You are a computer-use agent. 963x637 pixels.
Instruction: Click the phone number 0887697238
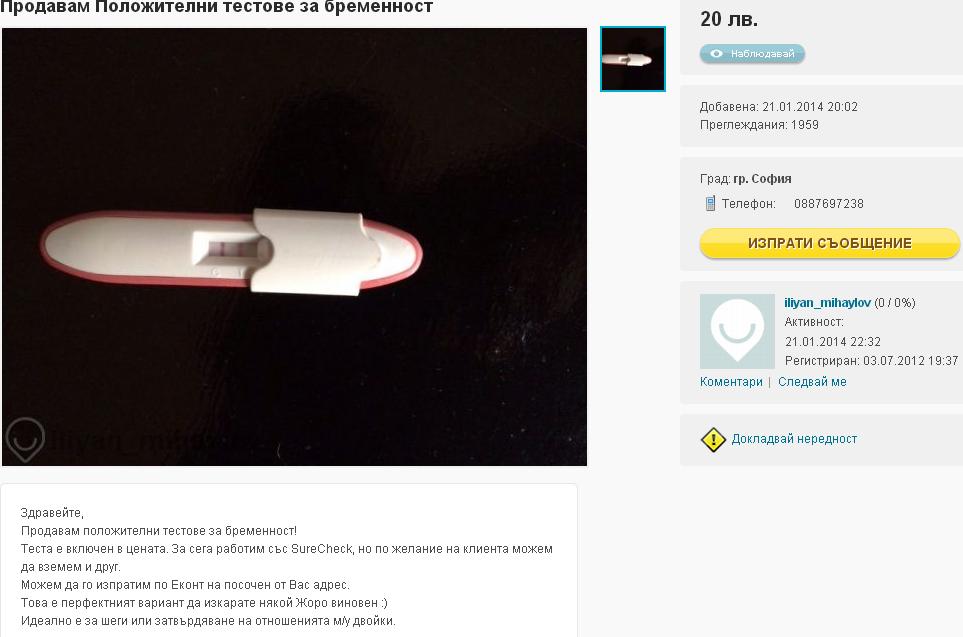click(828, 204)
